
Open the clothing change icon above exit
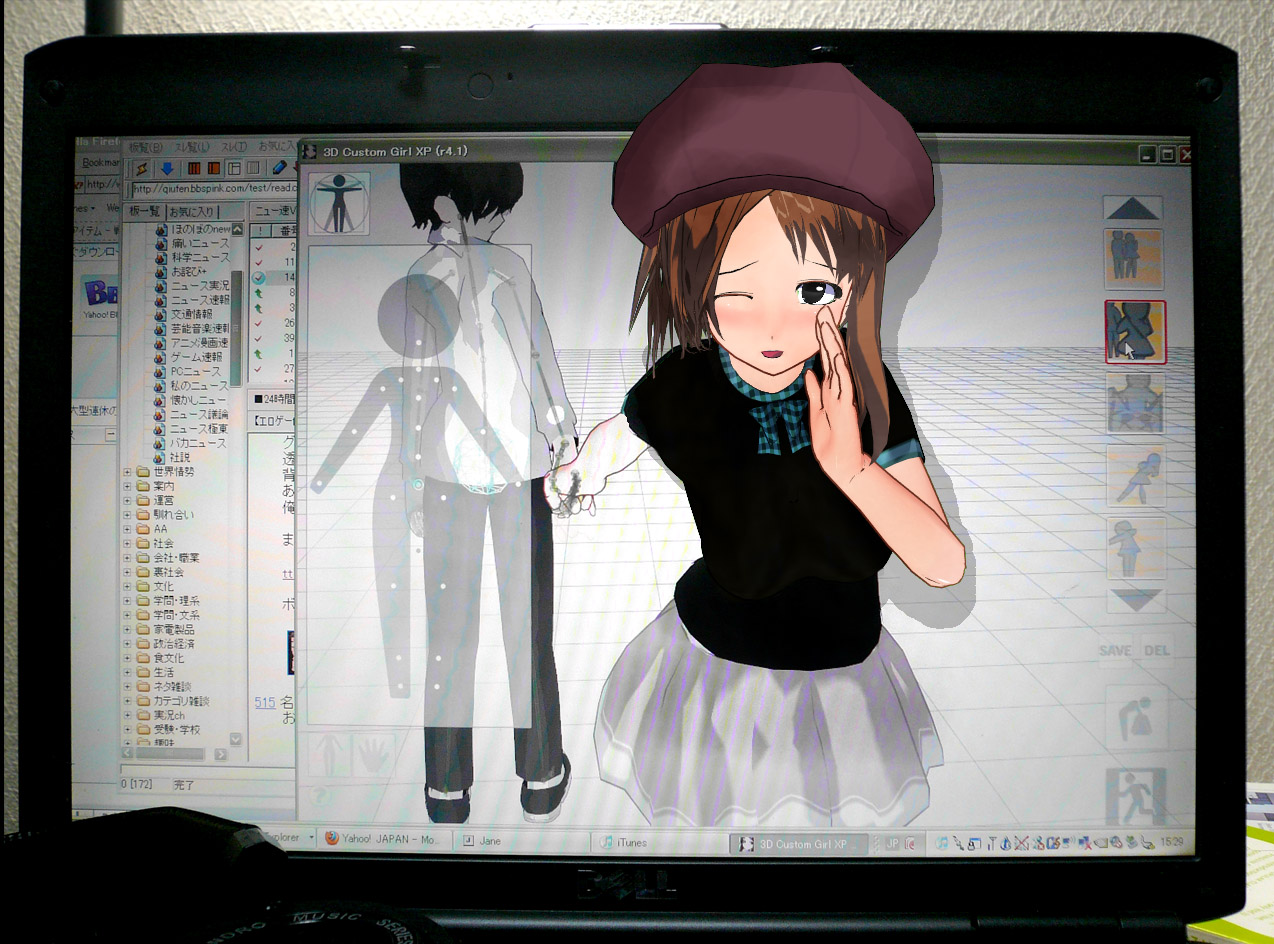[x=1135, y=716]
